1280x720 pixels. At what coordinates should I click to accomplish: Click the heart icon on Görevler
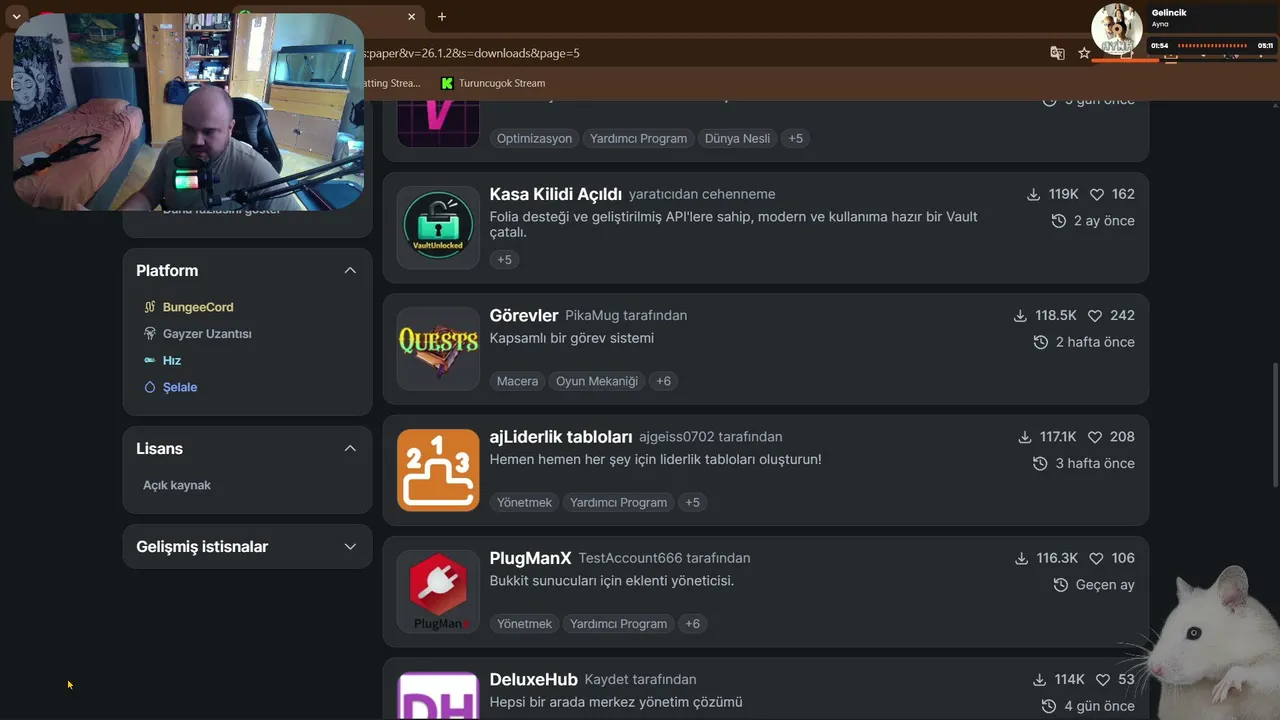tap(1095, 315)
